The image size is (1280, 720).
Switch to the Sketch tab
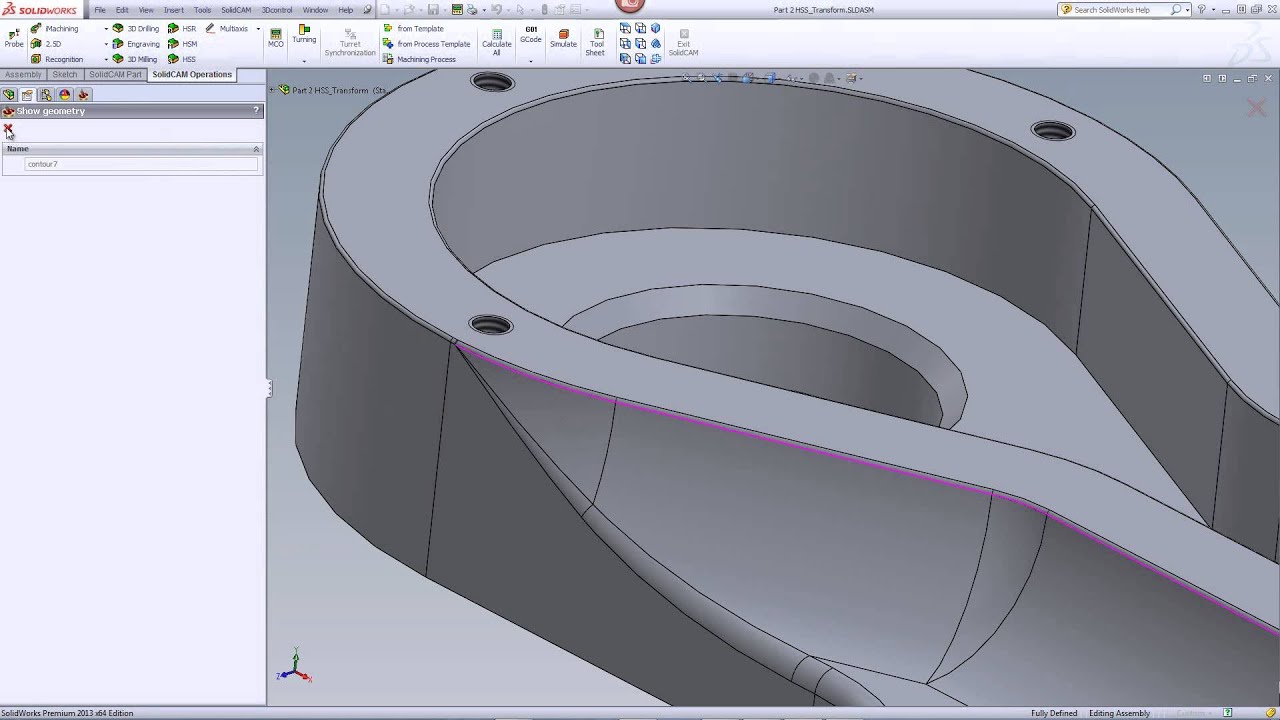coord(65,75)
